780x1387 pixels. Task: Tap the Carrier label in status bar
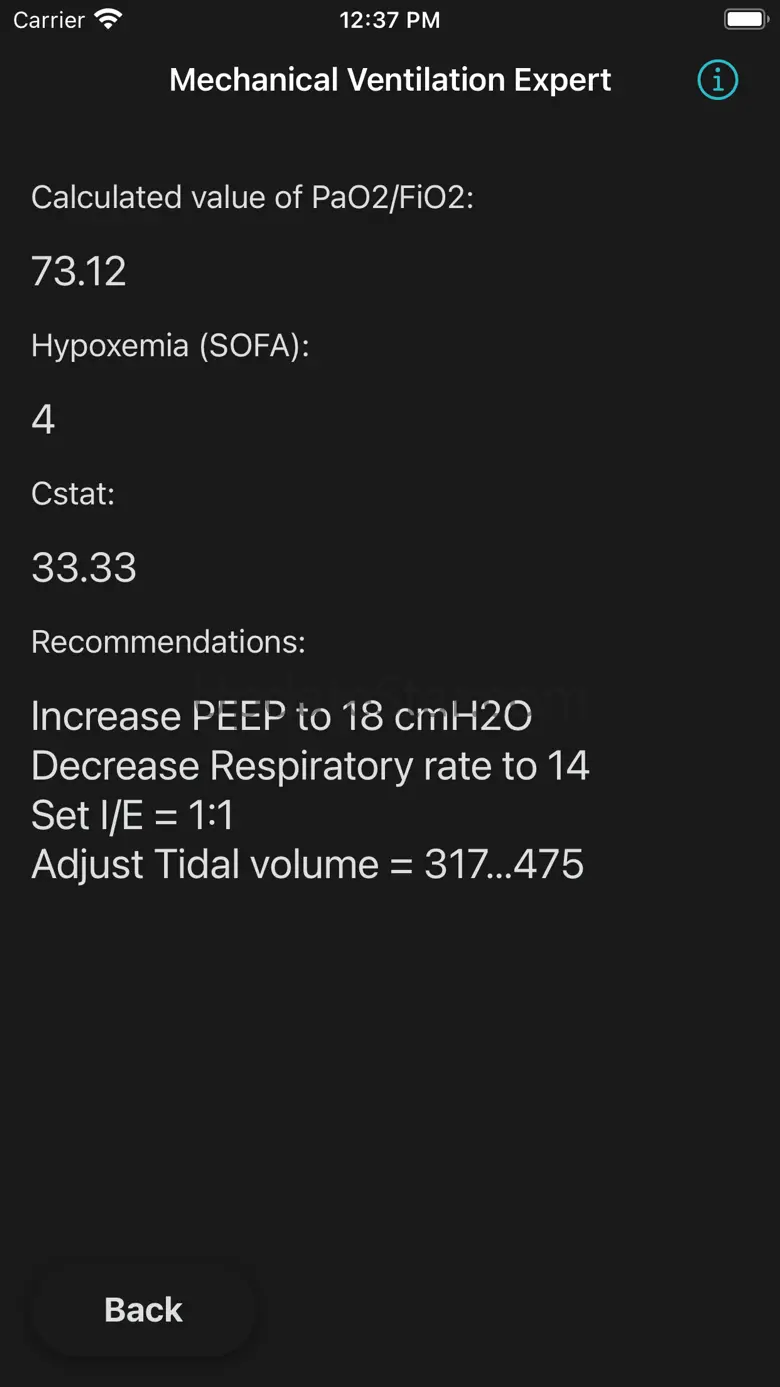48,20
